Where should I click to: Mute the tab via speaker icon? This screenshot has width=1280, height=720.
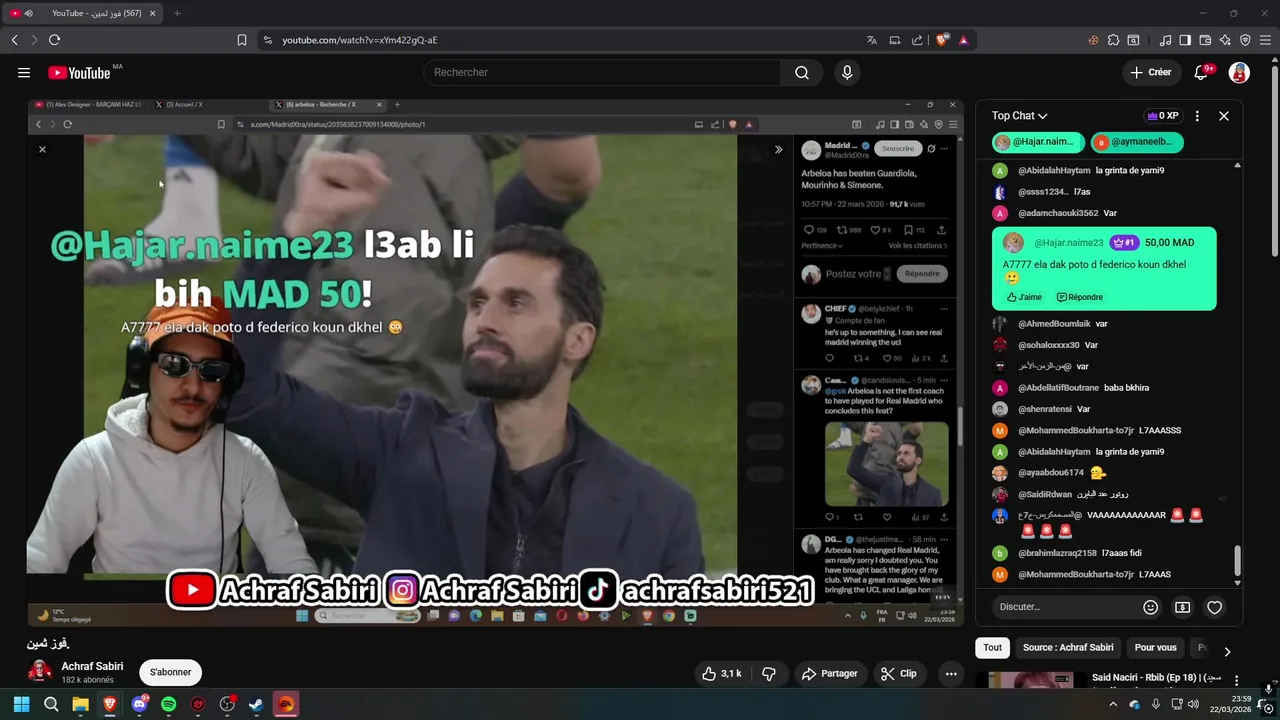[x=28, y=13]
